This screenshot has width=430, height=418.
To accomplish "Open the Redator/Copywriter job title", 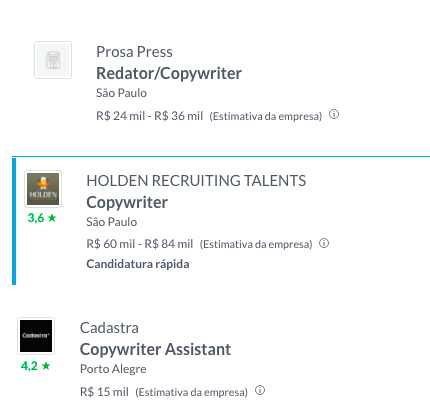I will [x=169, y=74].
